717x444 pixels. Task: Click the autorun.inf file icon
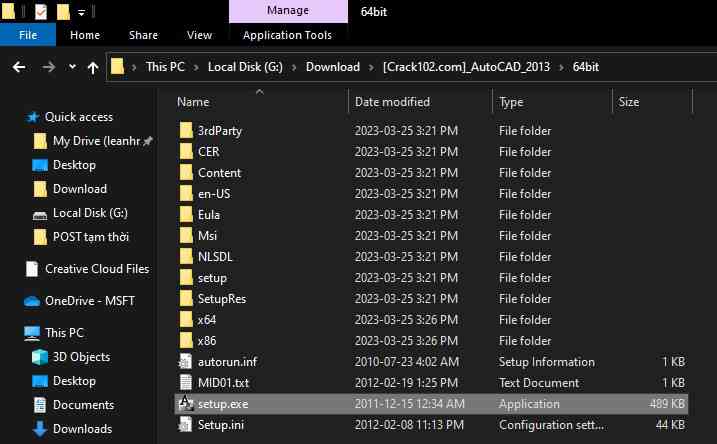185,362
